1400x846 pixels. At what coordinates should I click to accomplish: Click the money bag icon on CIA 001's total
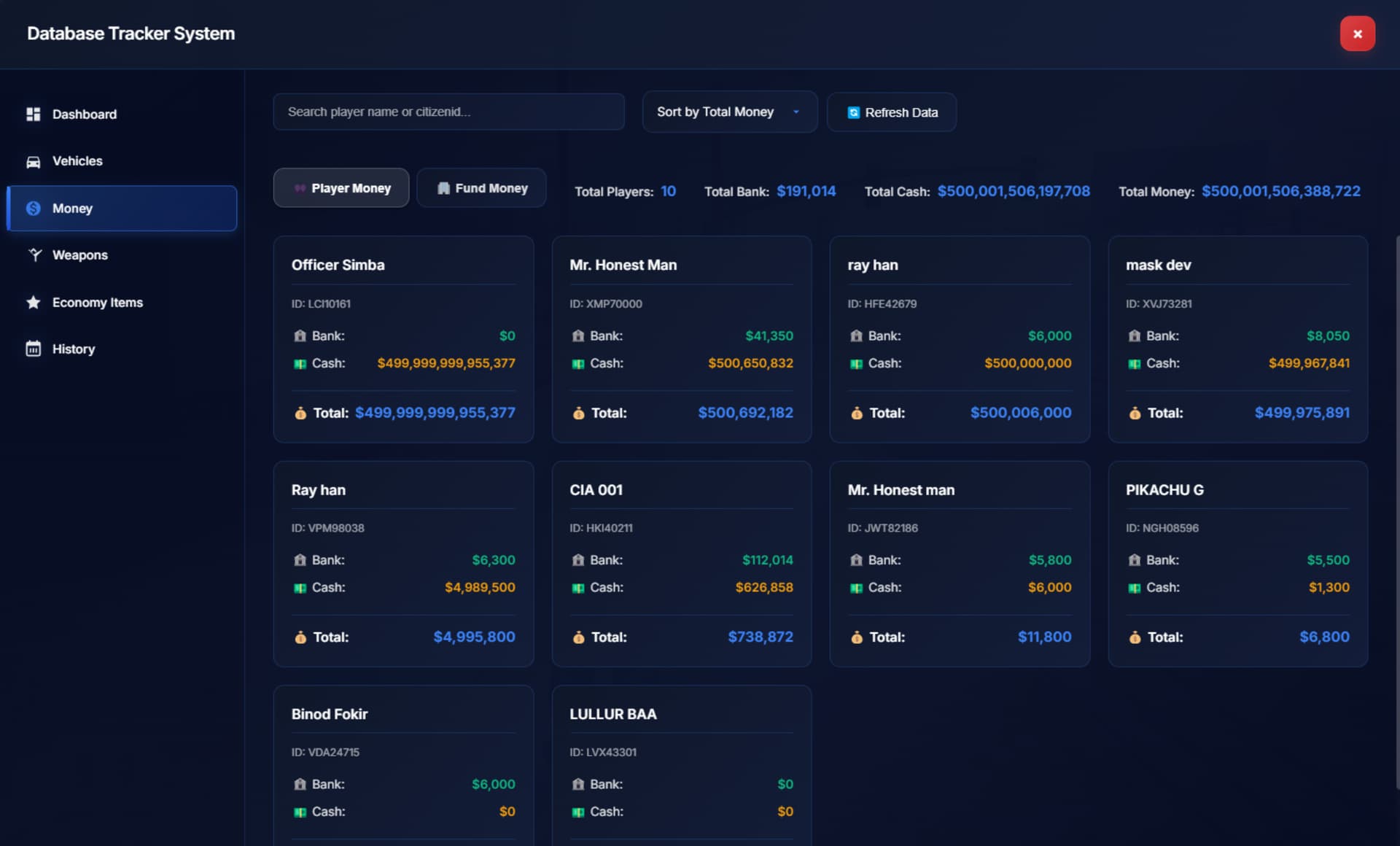tap(578, 637)
